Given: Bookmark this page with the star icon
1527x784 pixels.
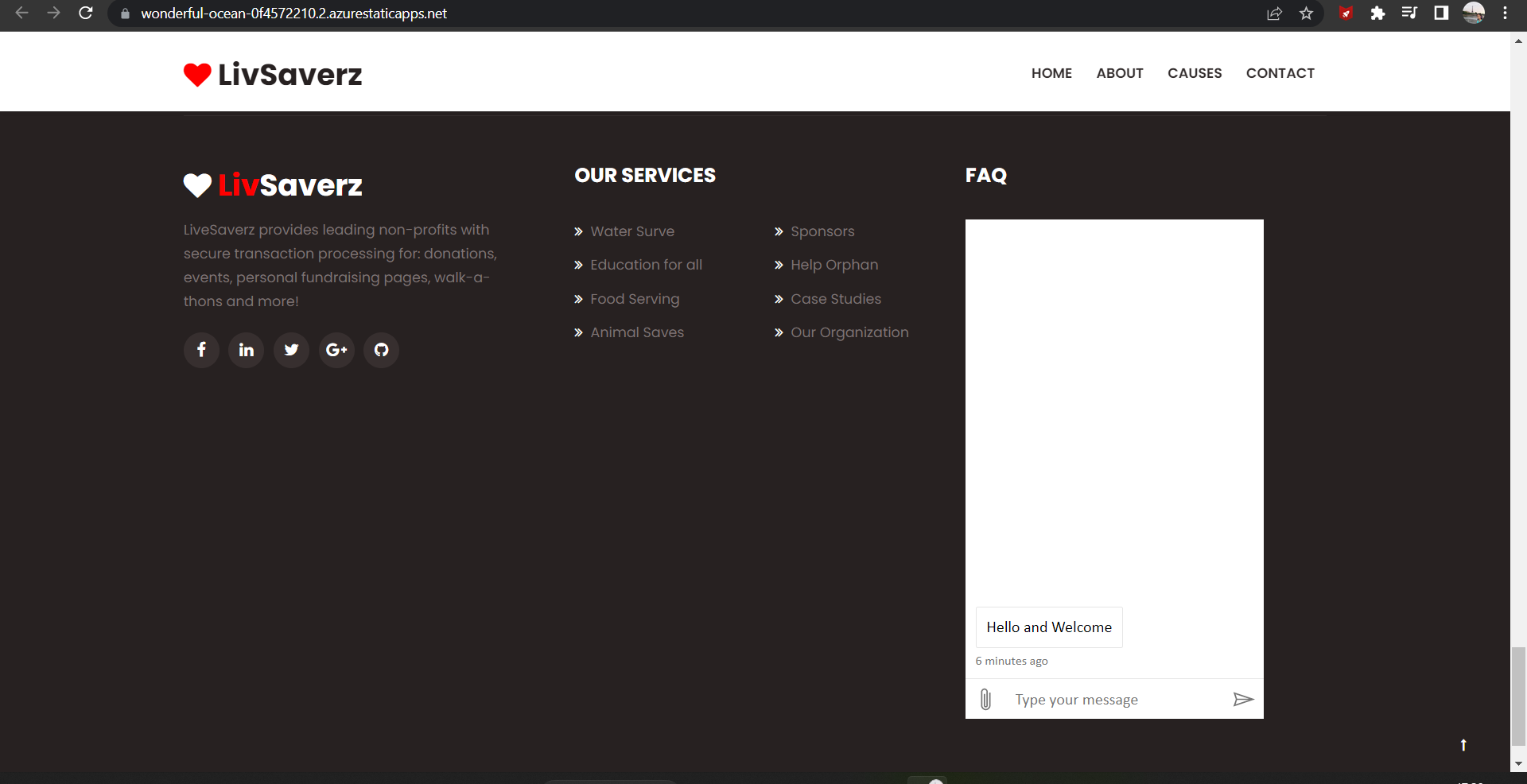Looking at the screenshot, I should coord(1306,13).
